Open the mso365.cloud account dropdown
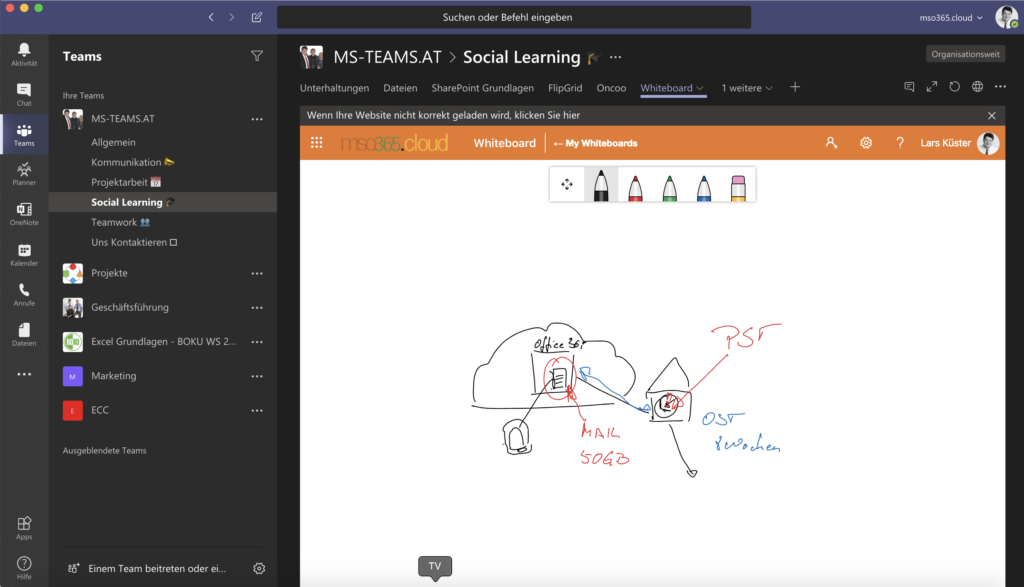Image resolution: width=1024 pixels, height=587 pixels. [951, 18]
